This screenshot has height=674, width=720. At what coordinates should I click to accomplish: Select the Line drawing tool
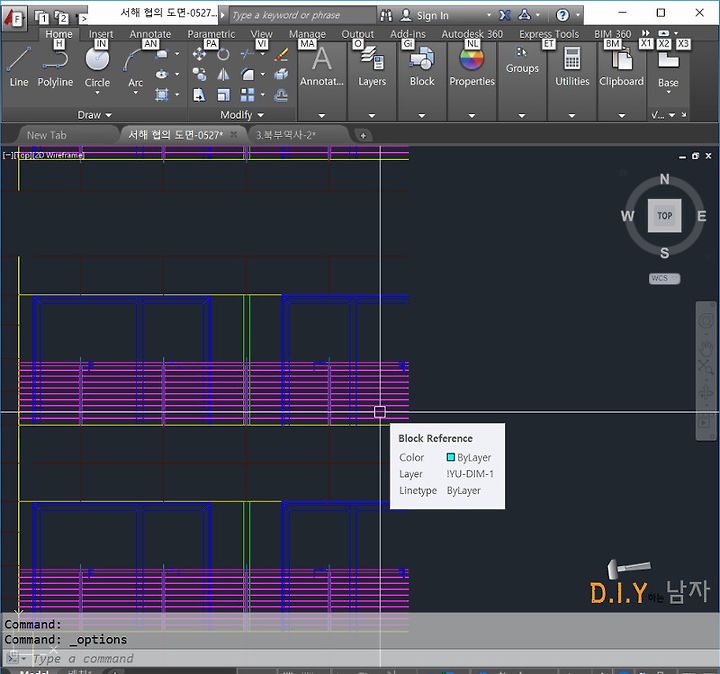point(18,67)
